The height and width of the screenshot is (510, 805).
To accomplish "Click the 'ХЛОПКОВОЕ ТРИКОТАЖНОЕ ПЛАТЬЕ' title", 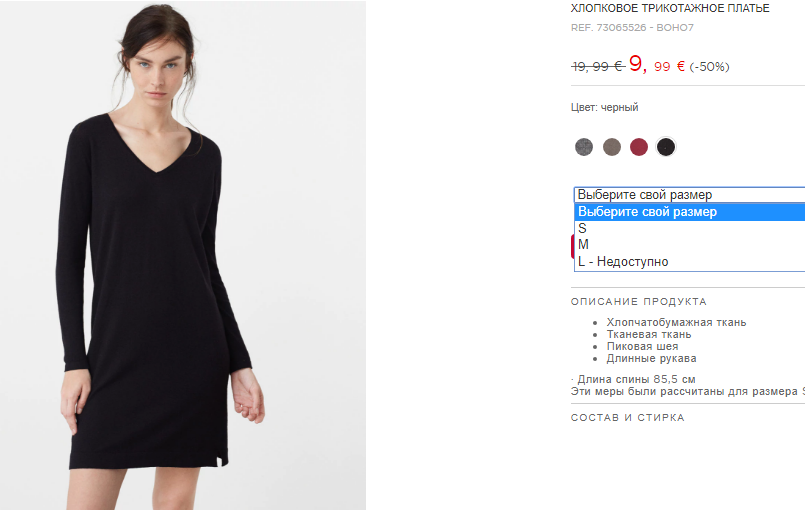I will 670,8.
